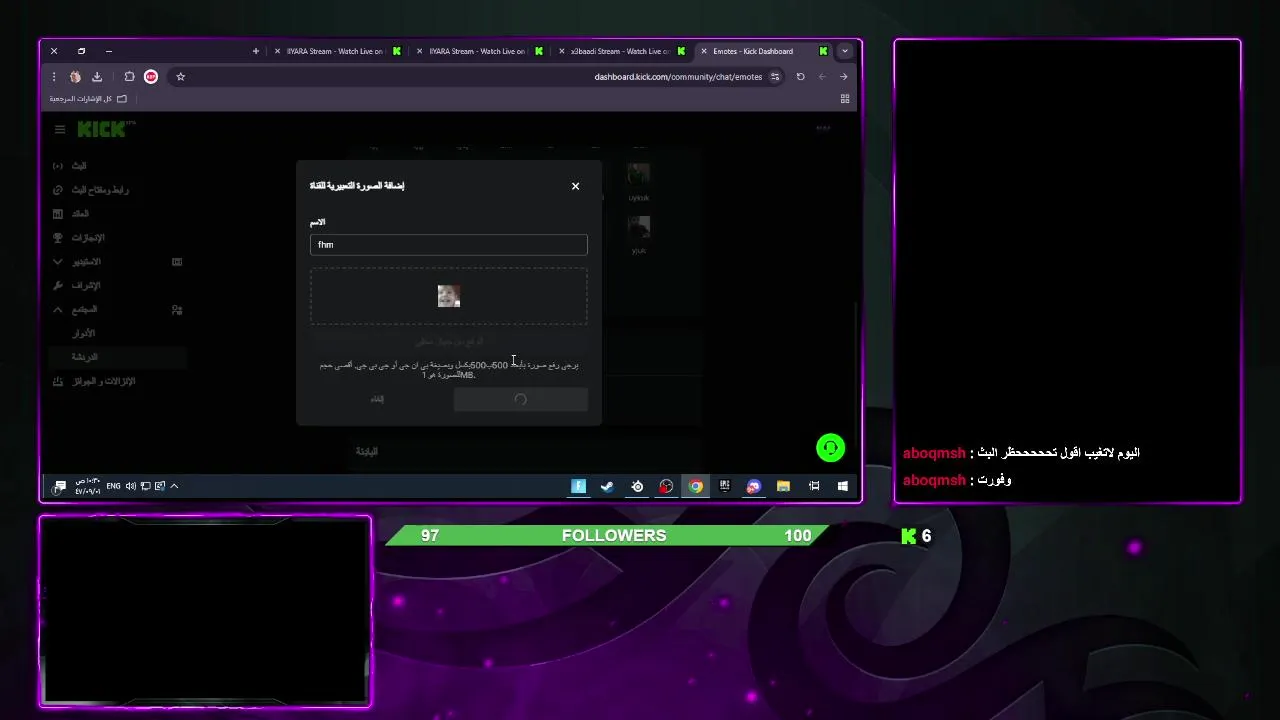Click Chrome icon in taskbar
This screenshot has height=720, width=1280.
(x=696, y=486)
